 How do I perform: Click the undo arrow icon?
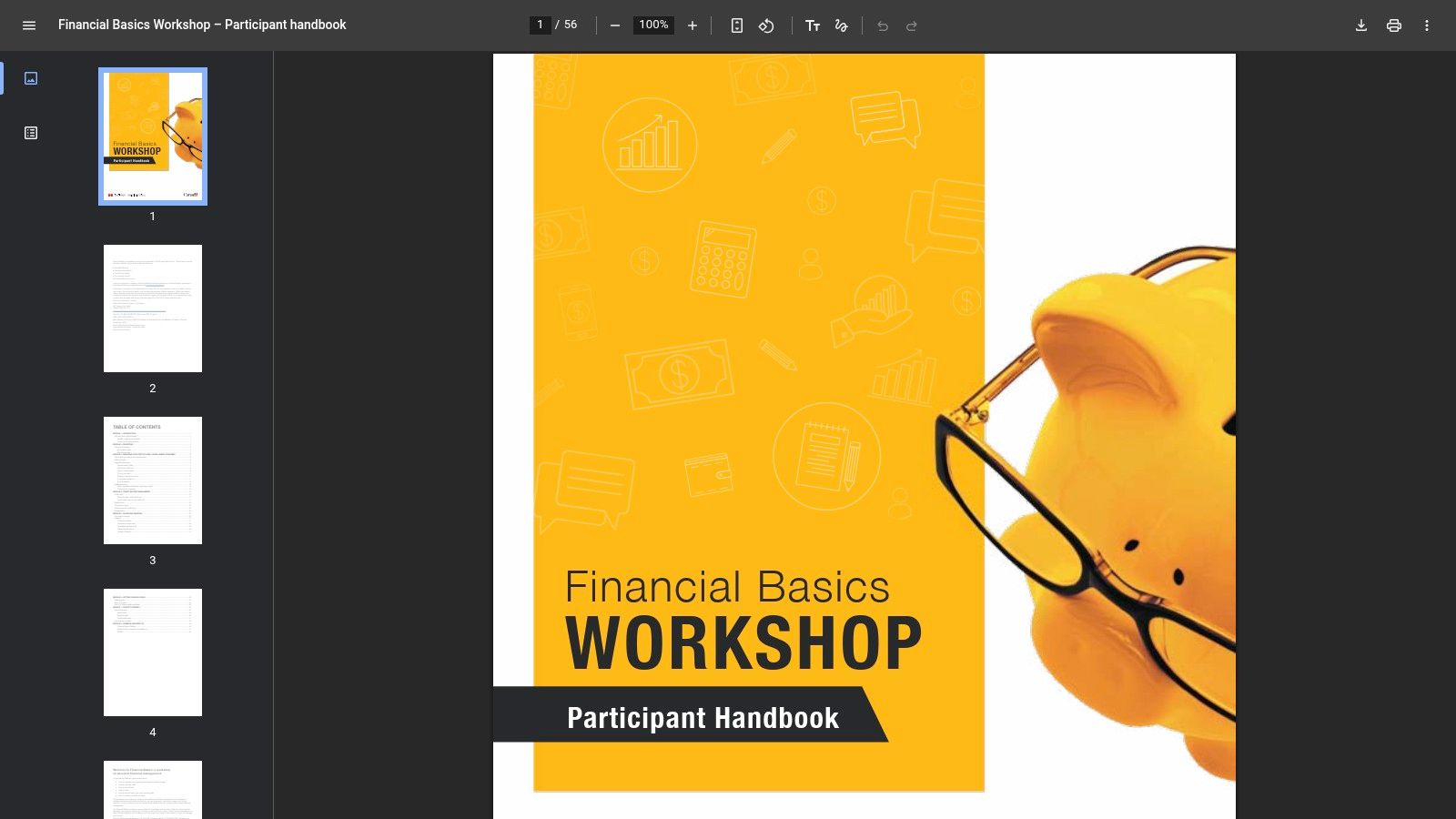pos(883,25)
